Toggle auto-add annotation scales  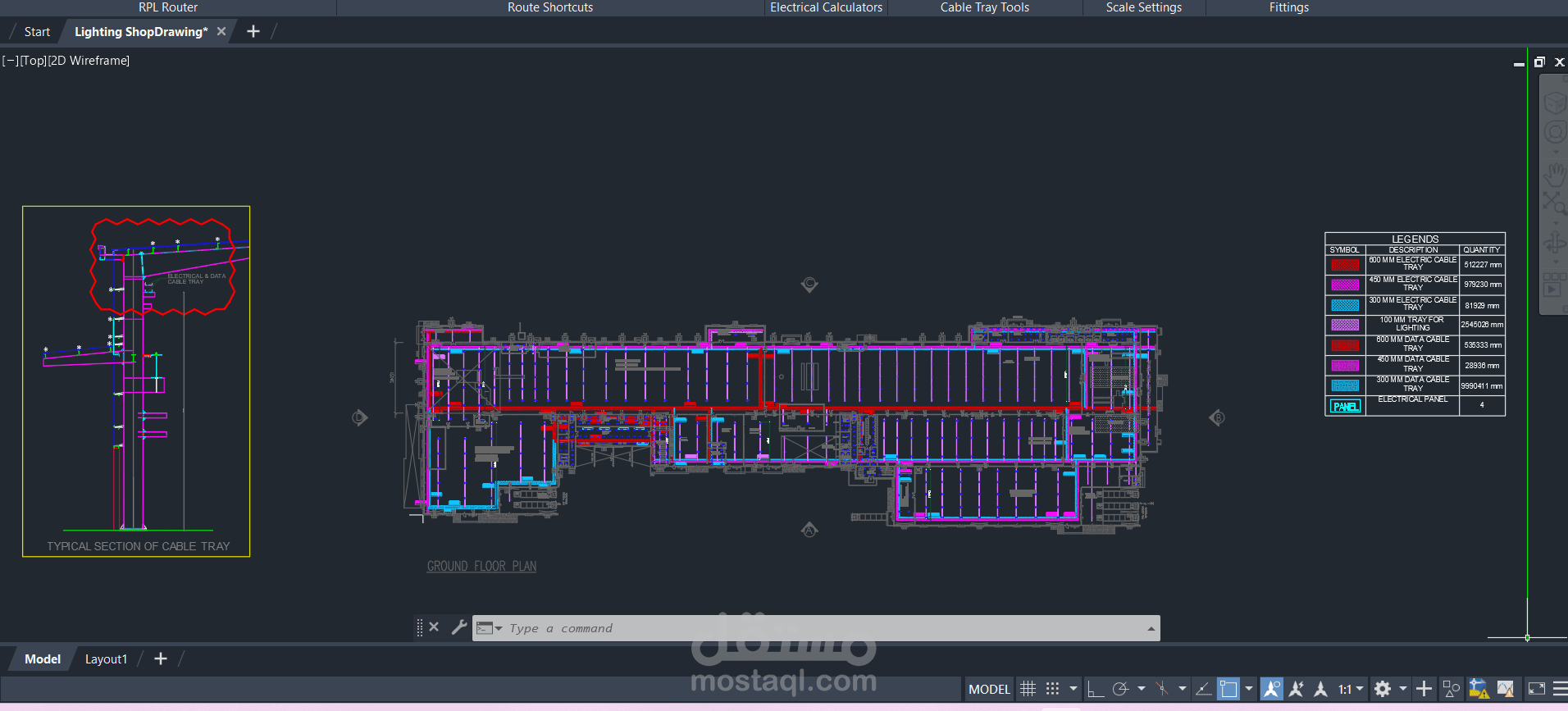(1297, 689)
